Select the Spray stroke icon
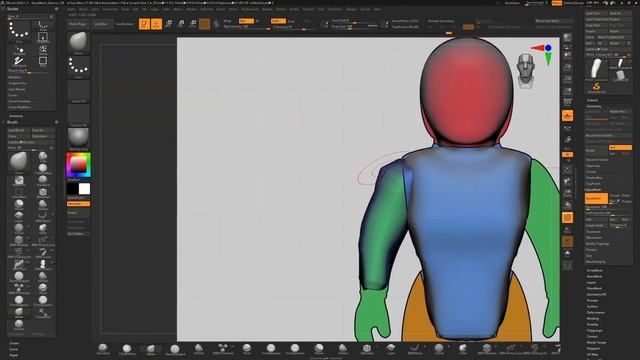The image size is (640, 360). click(x=42, y=50)
